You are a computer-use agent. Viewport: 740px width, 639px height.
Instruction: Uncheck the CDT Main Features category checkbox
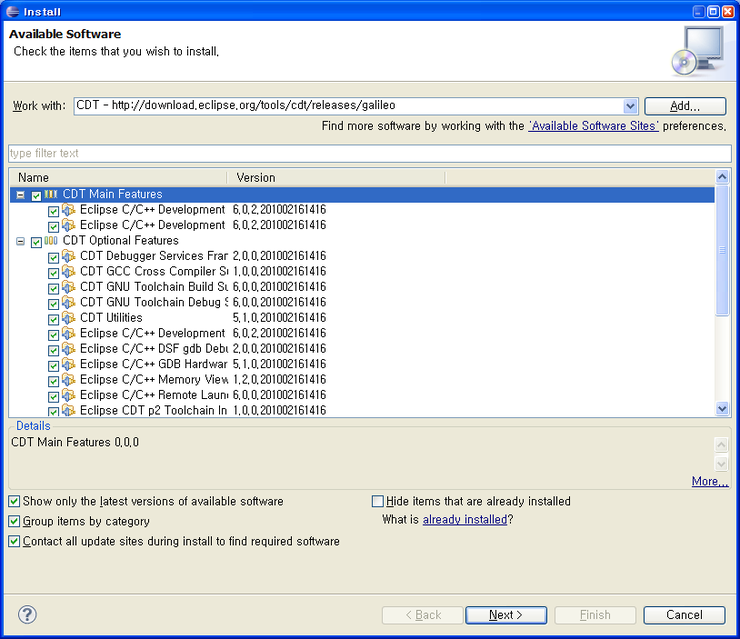click(x=36, y=195)
